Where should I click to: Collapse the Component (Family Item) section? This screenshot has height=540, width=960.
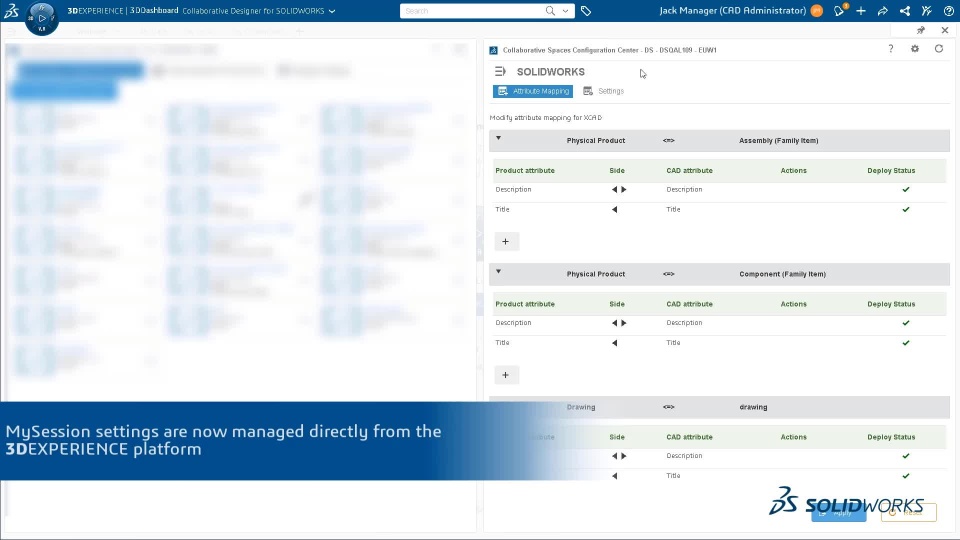point(498,271)
